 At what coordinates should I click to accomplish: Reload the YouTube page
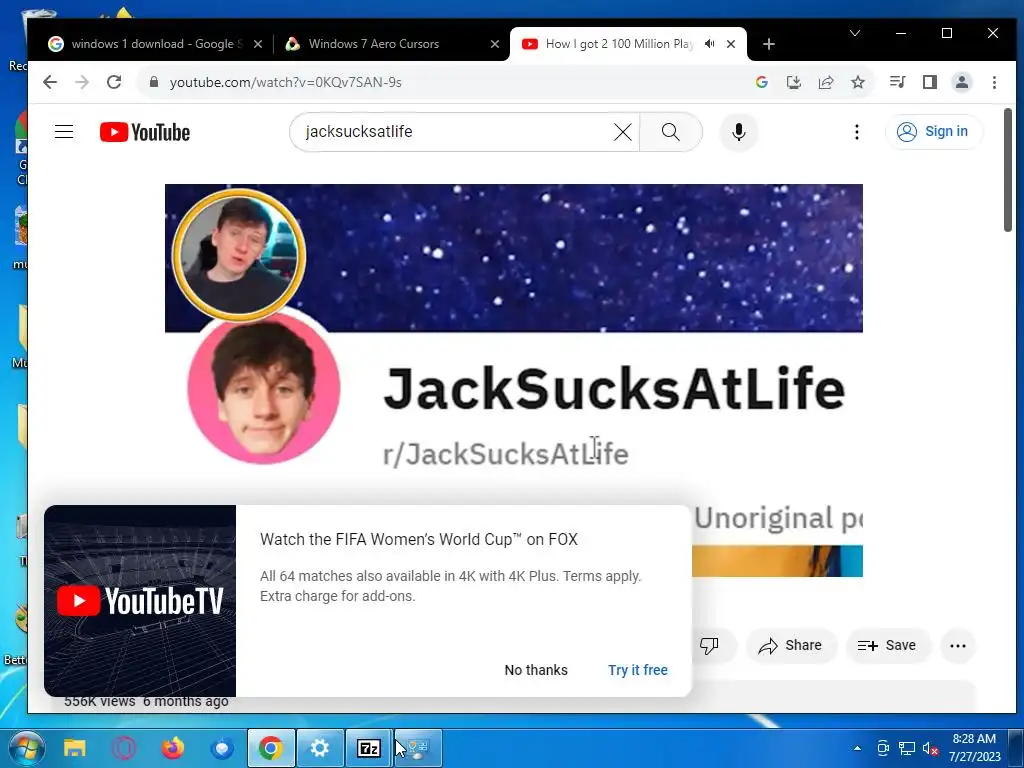114,82
